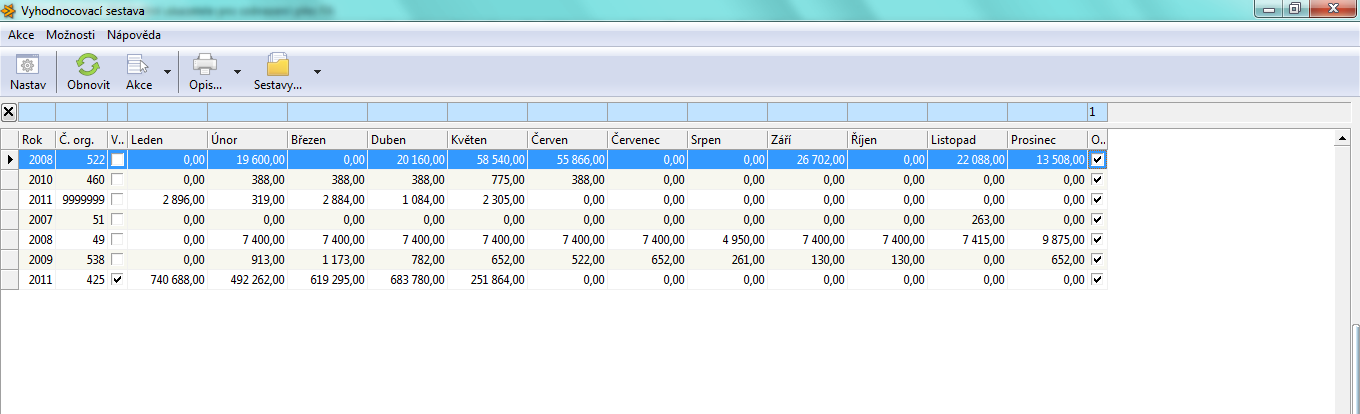1360x414 pixels.
Task: Click the filter field under Rok column
Action: coord(37,112)
